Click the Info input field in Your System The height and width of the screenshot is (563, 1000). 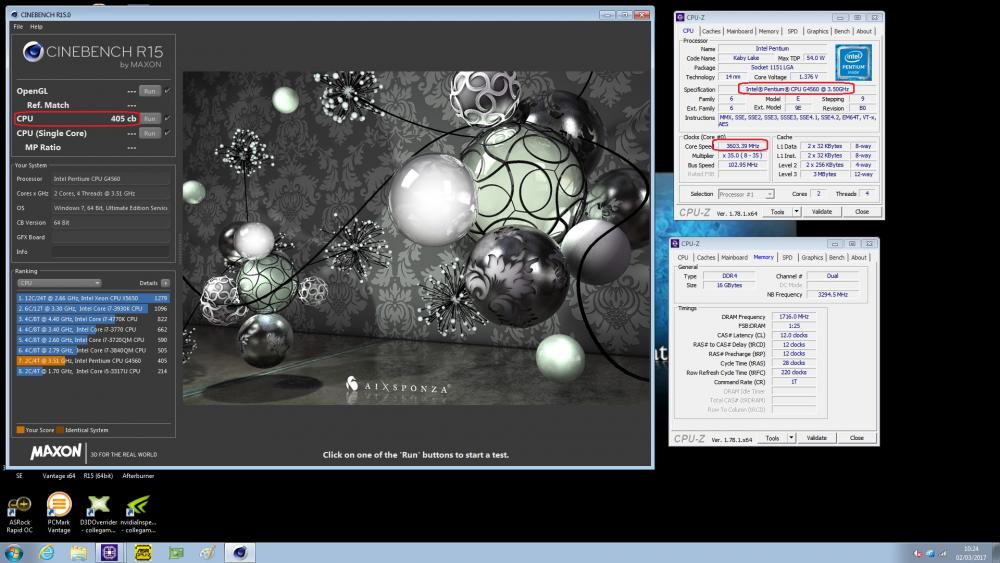[110, 251]
